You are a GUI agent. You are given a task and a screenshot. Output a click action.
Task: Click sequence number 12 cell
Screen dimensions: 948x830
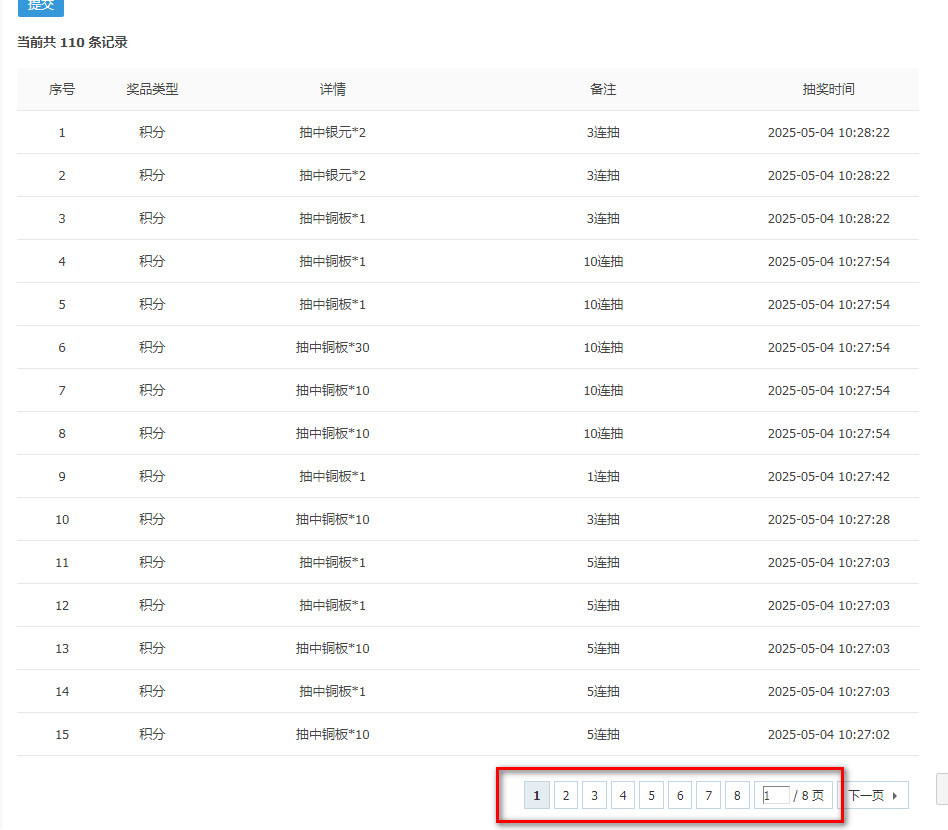62,606
